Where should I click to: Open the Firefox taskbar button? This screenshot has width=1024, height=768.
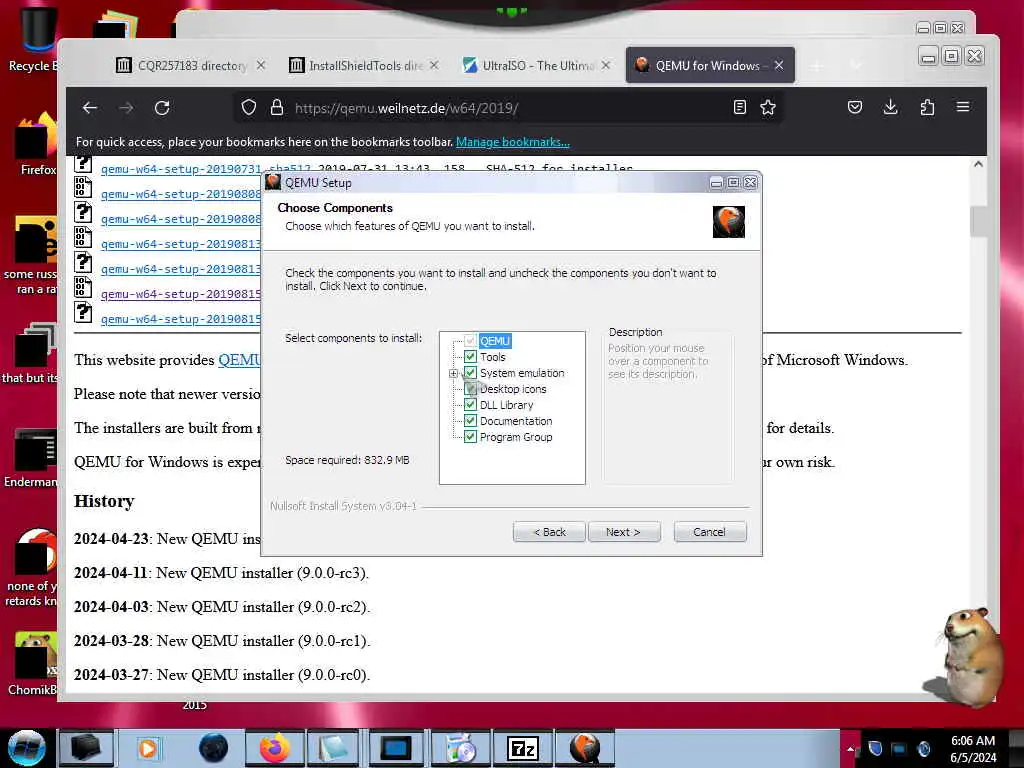274,748
